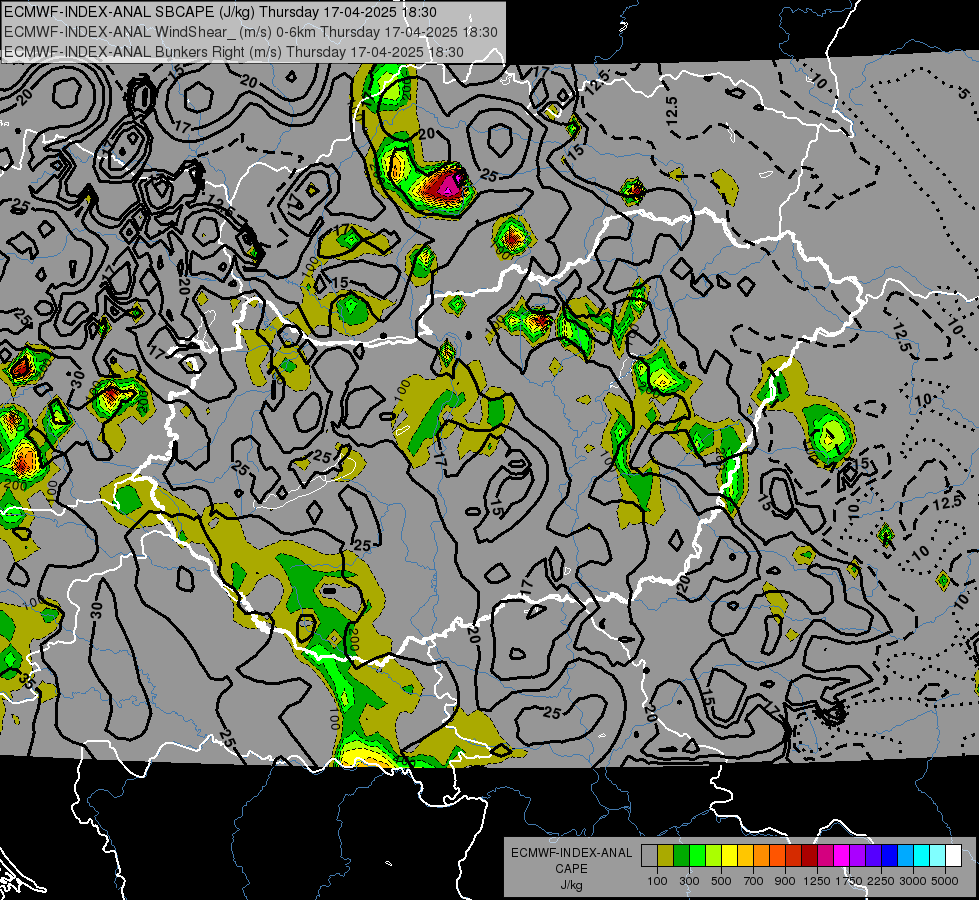Select the gray legend swatch below 100
Viewport: 979px width, 900px height.
pyautogui.click(x=649, y=856)
